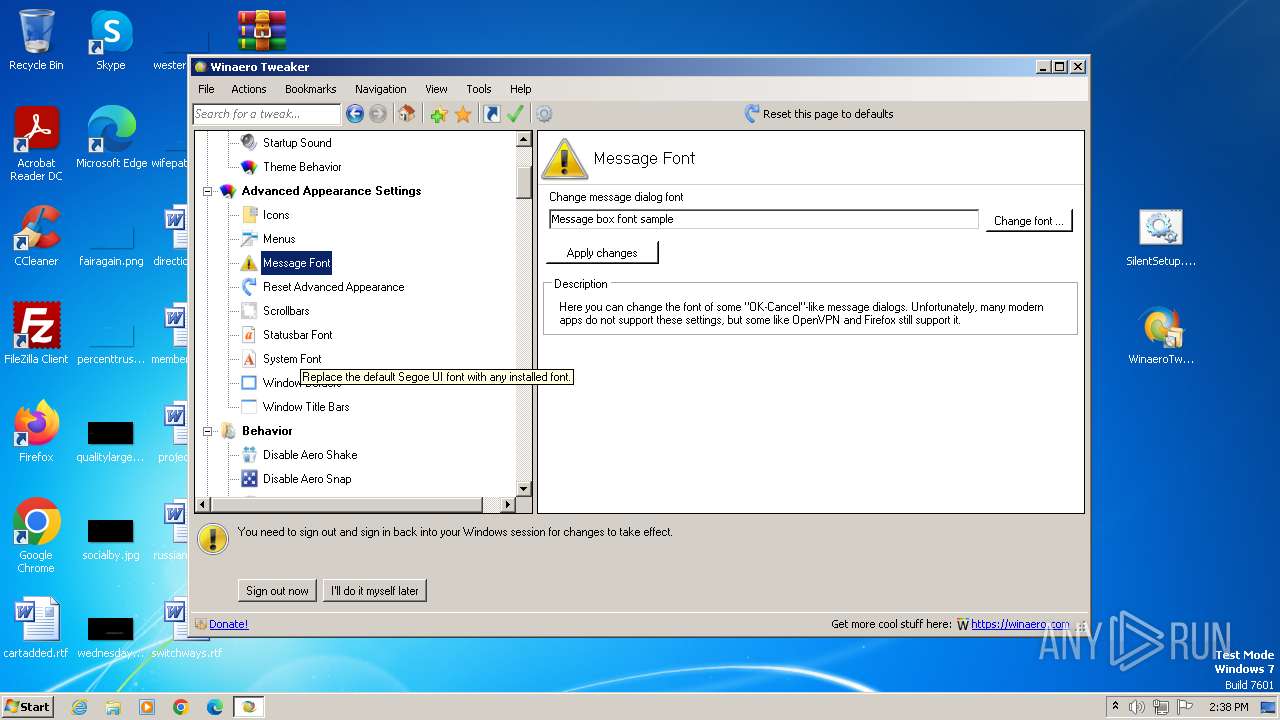Open the Navigation menu
The width and height of the screenshot is (1280, 720).
(381, 89)
